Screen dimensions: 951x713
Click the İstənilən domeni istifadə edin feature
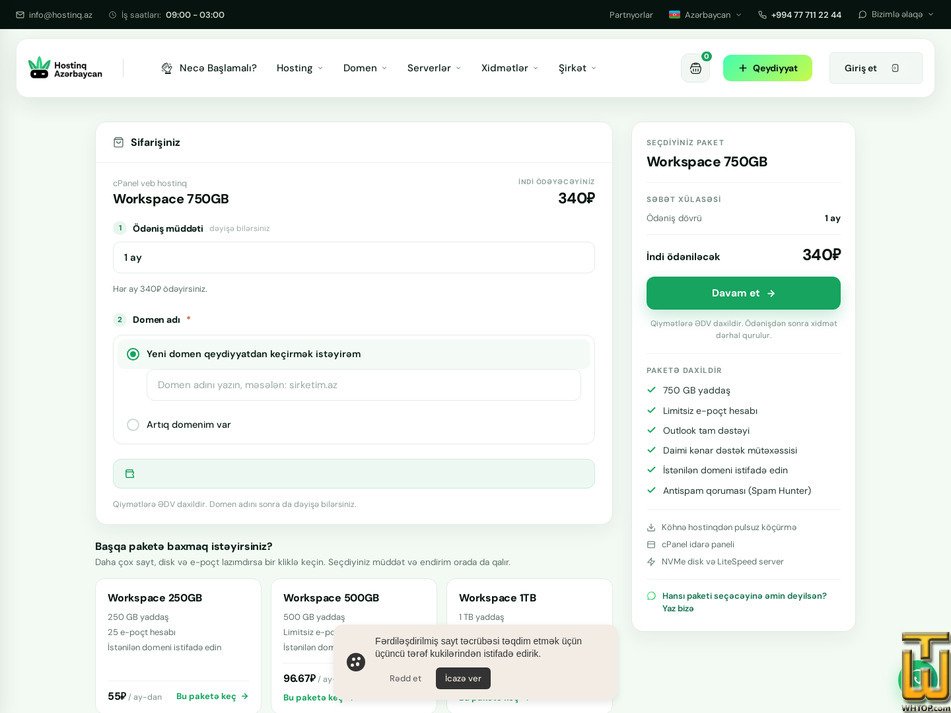725,470
